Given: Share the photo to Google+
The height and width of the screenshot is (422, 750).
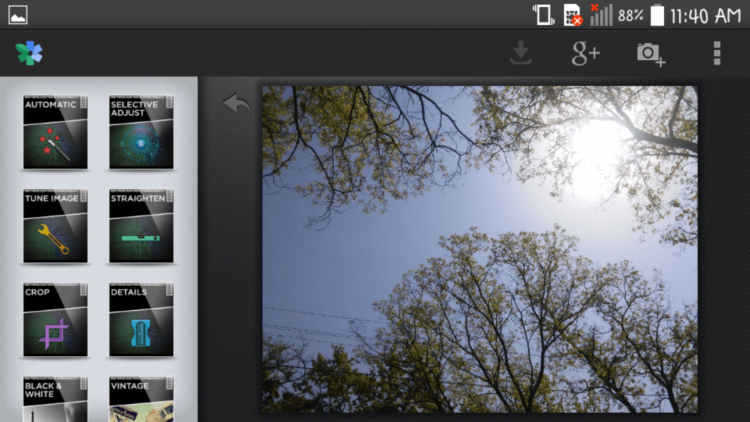Looking at the screenshot, I should (585, 54).
